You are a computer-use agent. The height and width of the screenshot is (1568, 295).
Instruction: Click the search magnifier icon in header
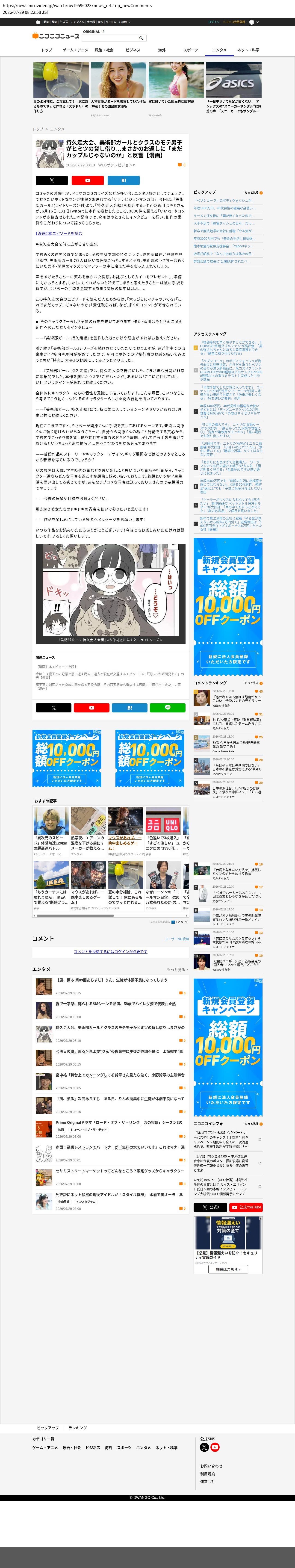click(141, 38)
